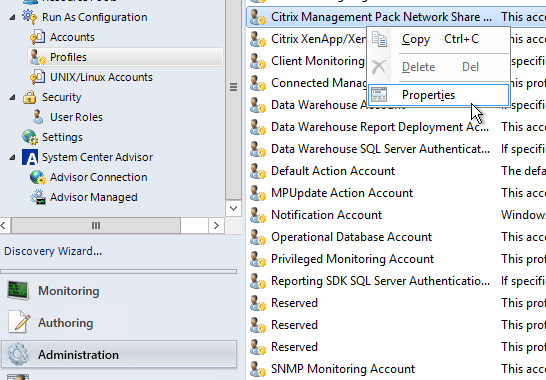Select the Default Action Account profile
546x380 pixels.
[x=333, y=171]
